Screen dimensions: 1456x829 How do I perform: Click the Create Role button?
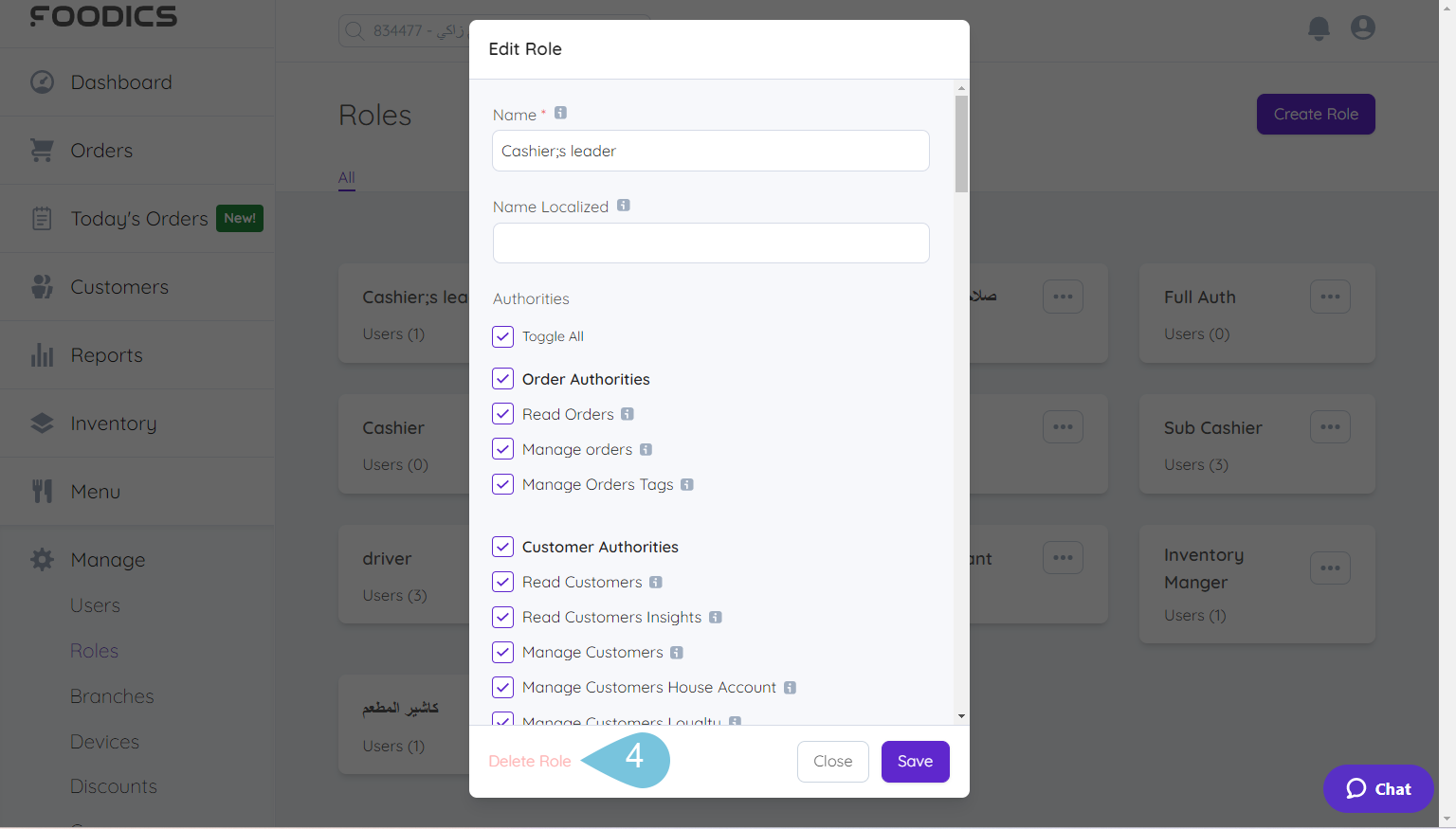click(x=1316, y=114)
